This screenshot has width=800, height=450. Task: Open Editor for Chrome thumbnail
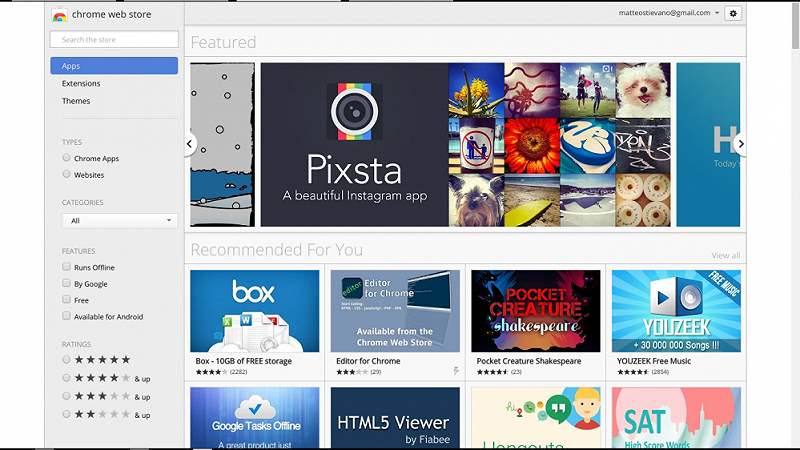(395, 311)
